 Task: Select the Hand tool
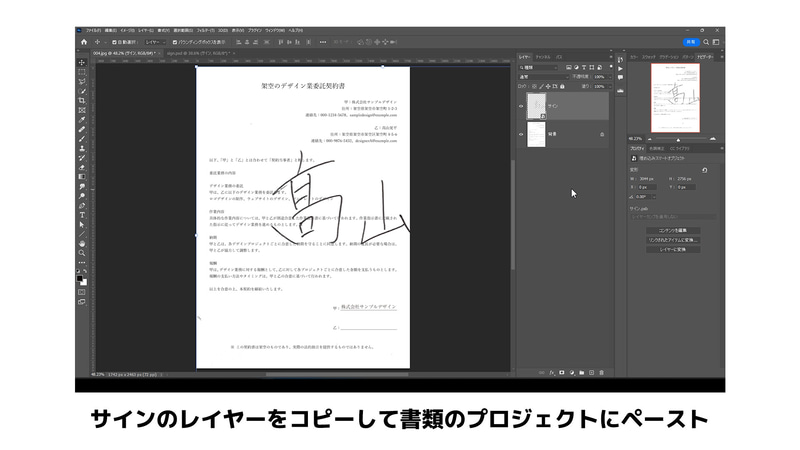click(82, 243)
